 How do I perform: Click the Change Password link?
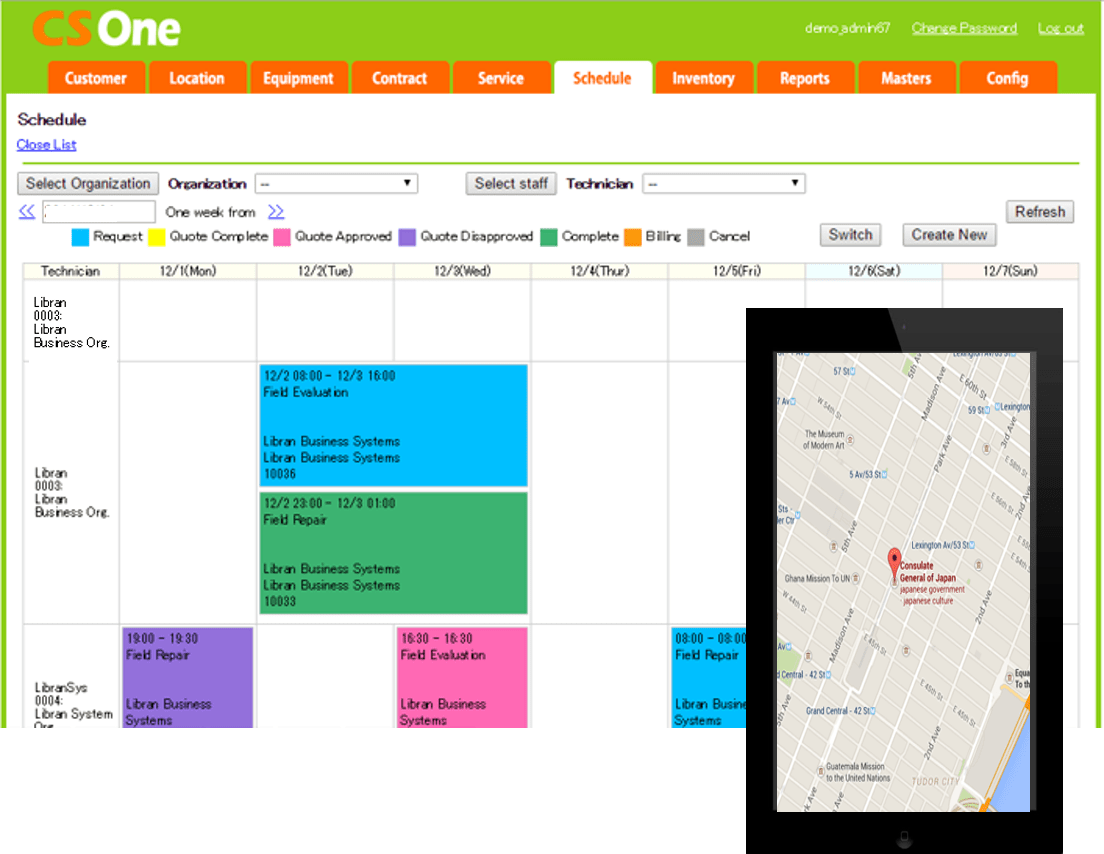(964, 28)
